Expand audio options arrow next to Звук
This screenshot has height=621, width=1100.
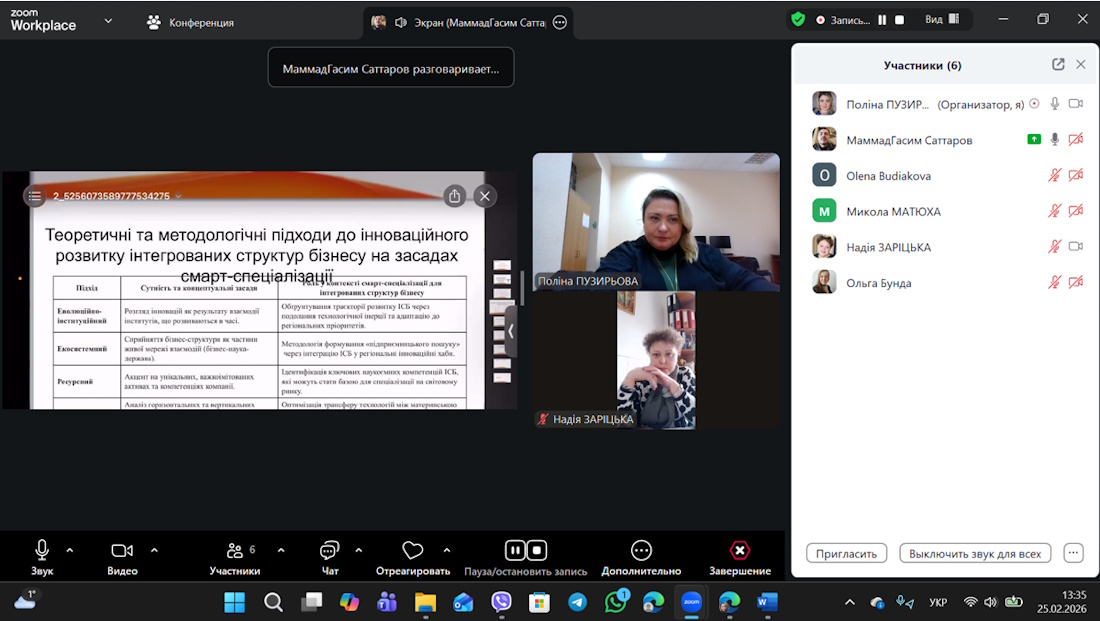click(x=70, y=550)
